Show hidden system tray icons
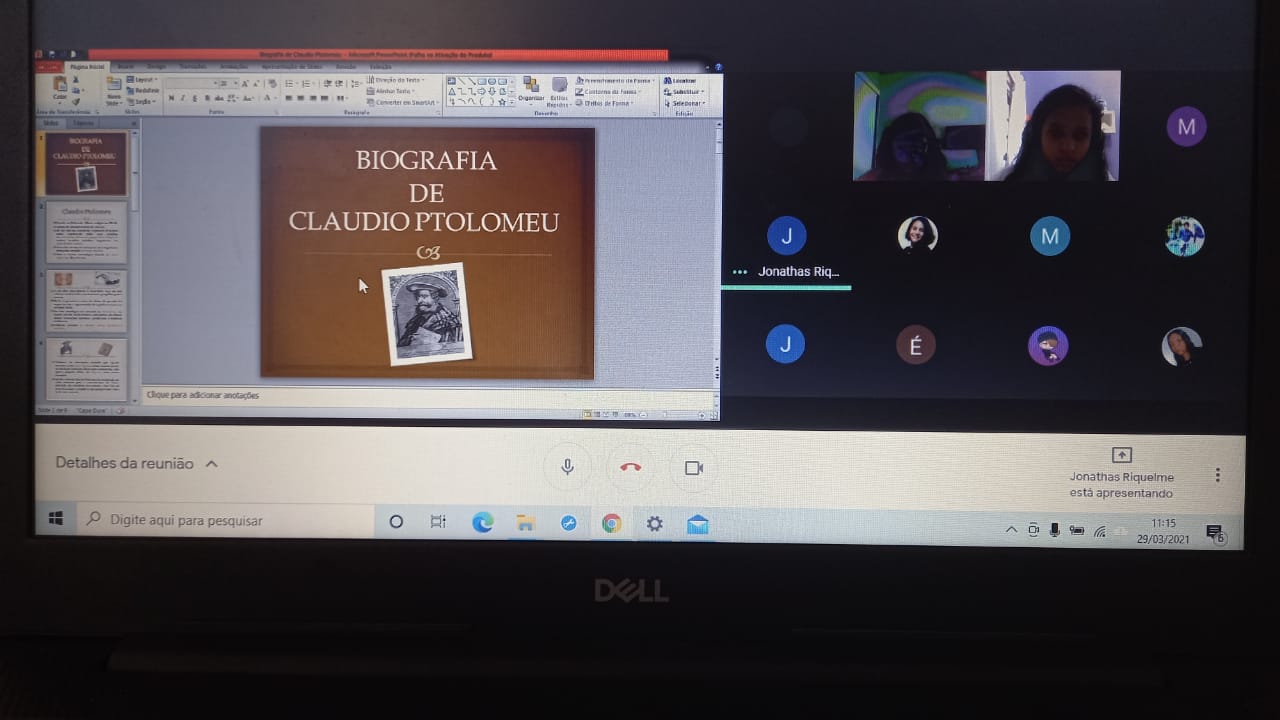This screenshot has width=1280, height=720. tap(1011, 529)
